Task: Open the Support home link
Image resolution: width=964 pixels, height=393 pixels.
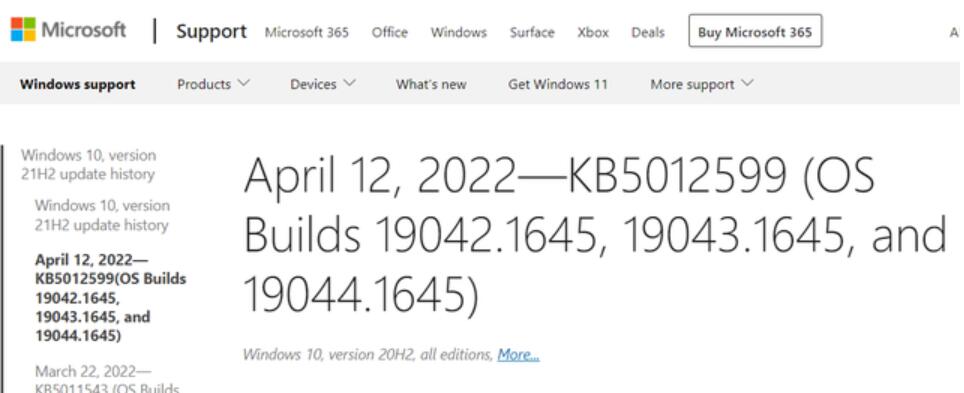Action: click(x=211, y=31)
